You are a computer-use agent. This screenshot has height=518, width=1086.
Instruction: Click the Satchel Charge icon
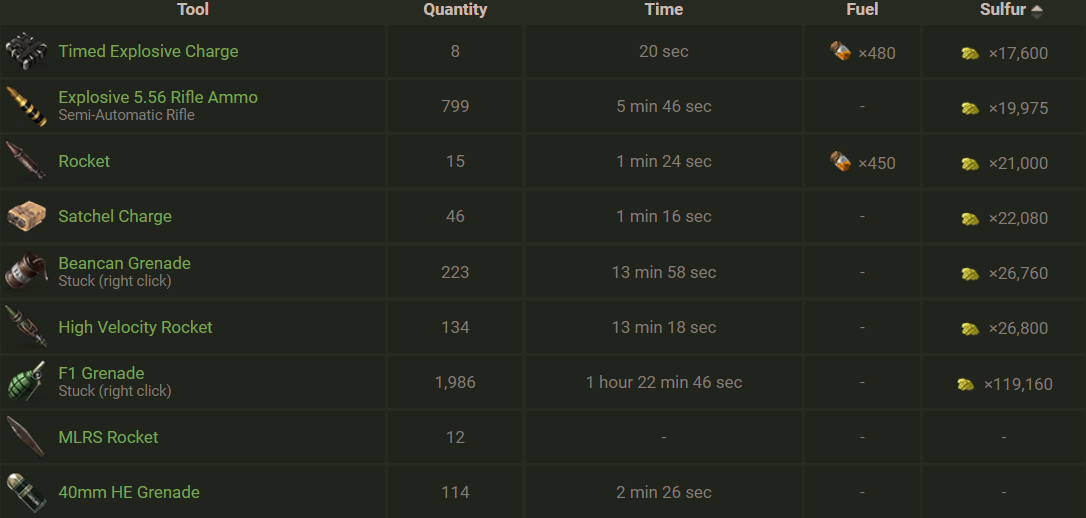[x=26, y=216]
